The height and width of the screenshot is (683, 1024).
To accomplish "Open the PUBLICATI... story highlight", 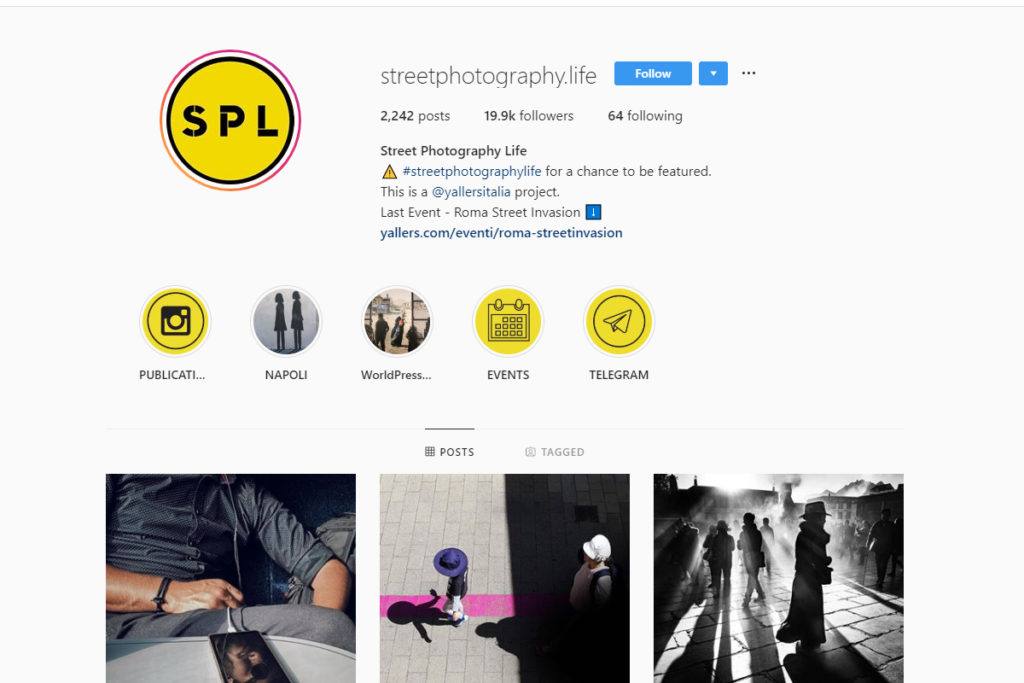I will [x=174, y=321].
